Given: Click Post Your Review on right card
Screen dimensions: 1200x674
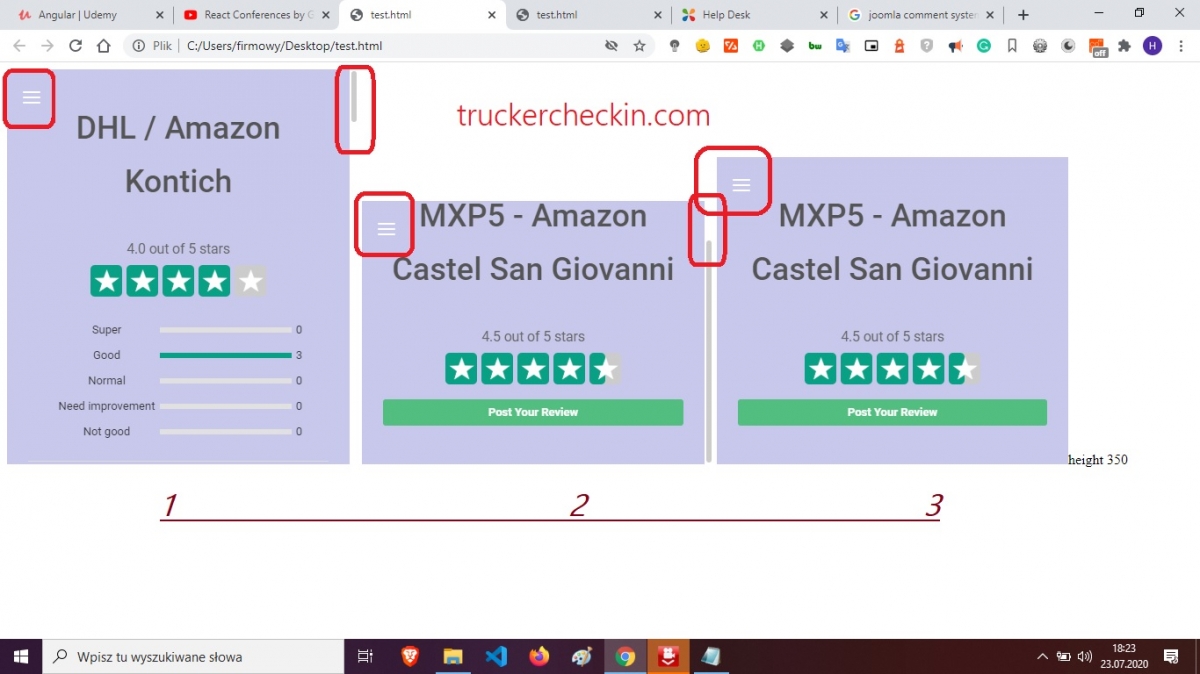Looking at the screenshot, I should [892, 412].
